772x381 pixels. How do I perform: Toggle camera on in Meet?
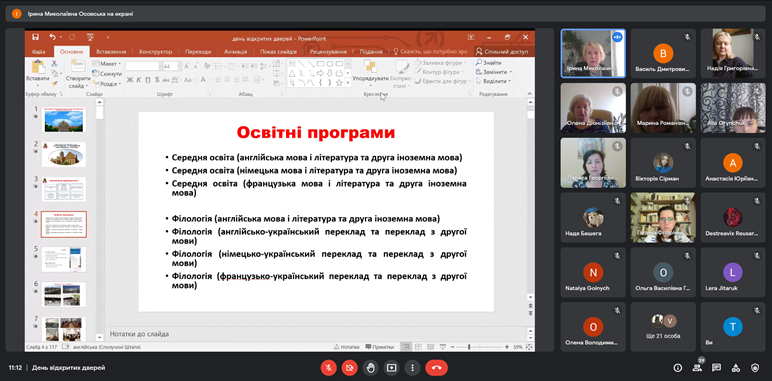pos(350,367)
